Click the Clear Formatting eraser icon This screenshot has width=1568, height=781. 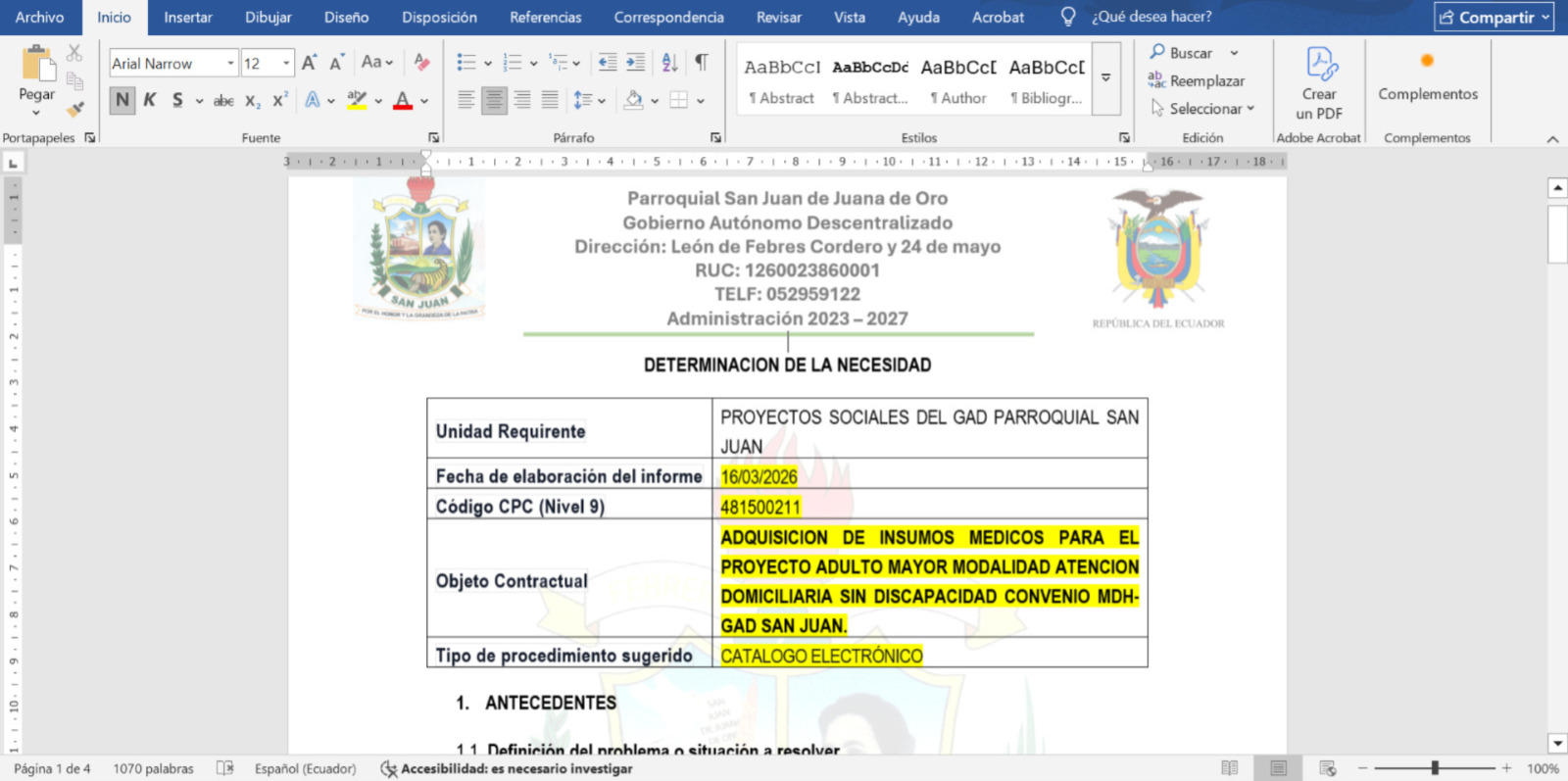(421, 63)
